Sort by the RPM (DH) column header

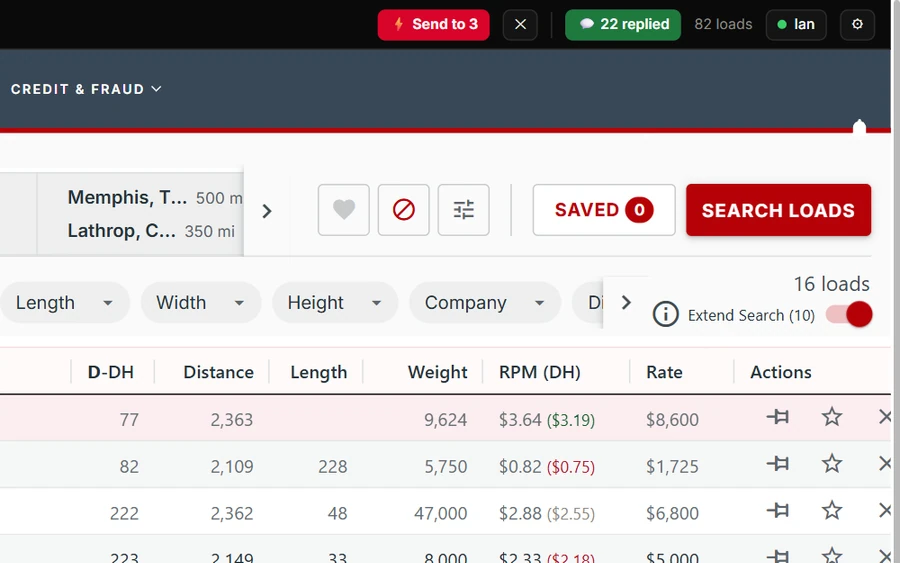click(x=540, y=372)
